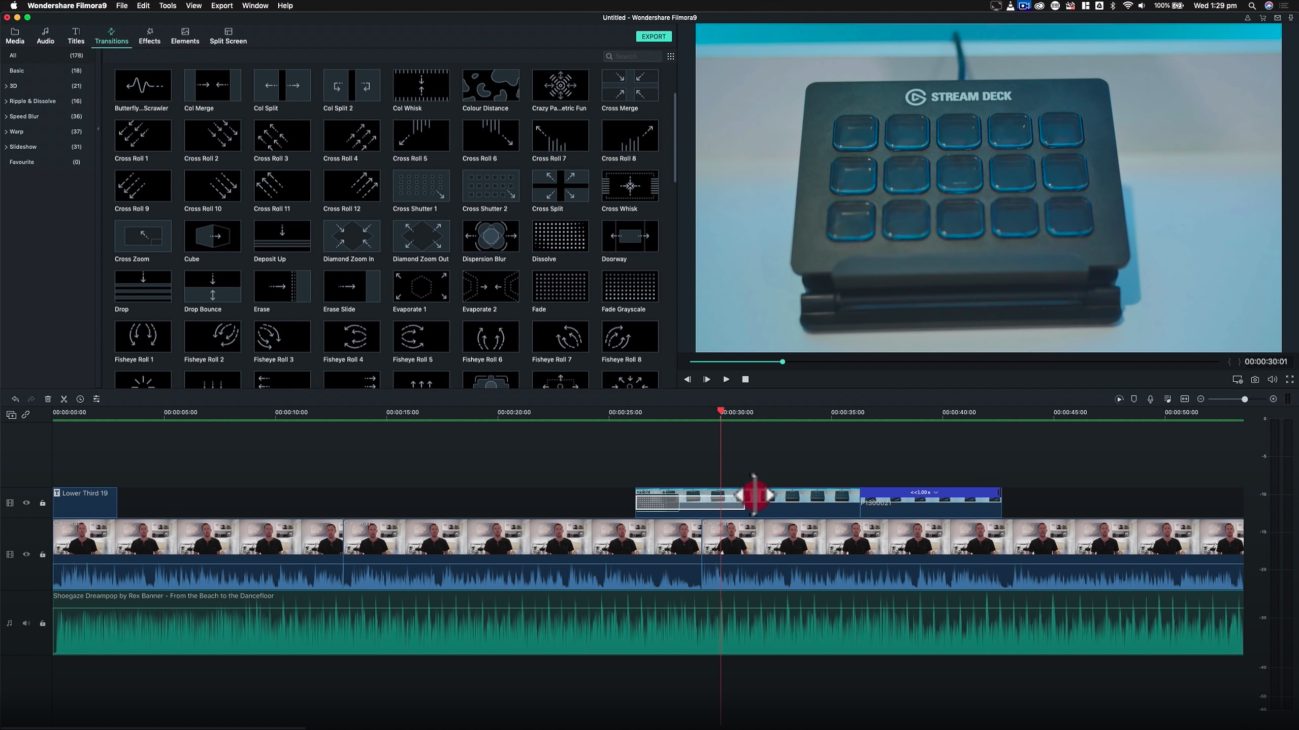Lock the main video track
This screenshot has width=1299, height=730.
42,554
